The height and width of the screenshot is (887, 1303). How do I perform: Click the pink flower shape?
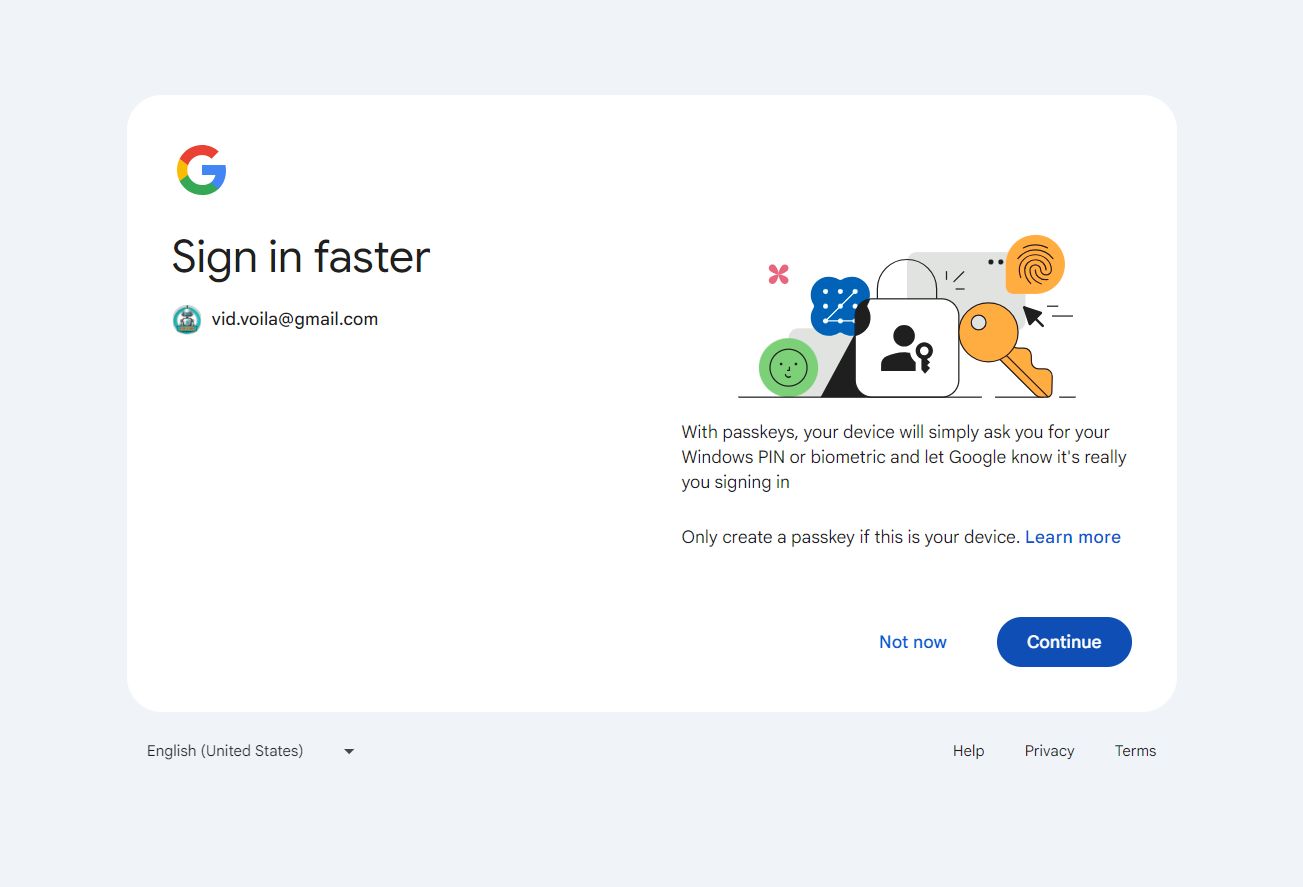(x=778, y=274)
